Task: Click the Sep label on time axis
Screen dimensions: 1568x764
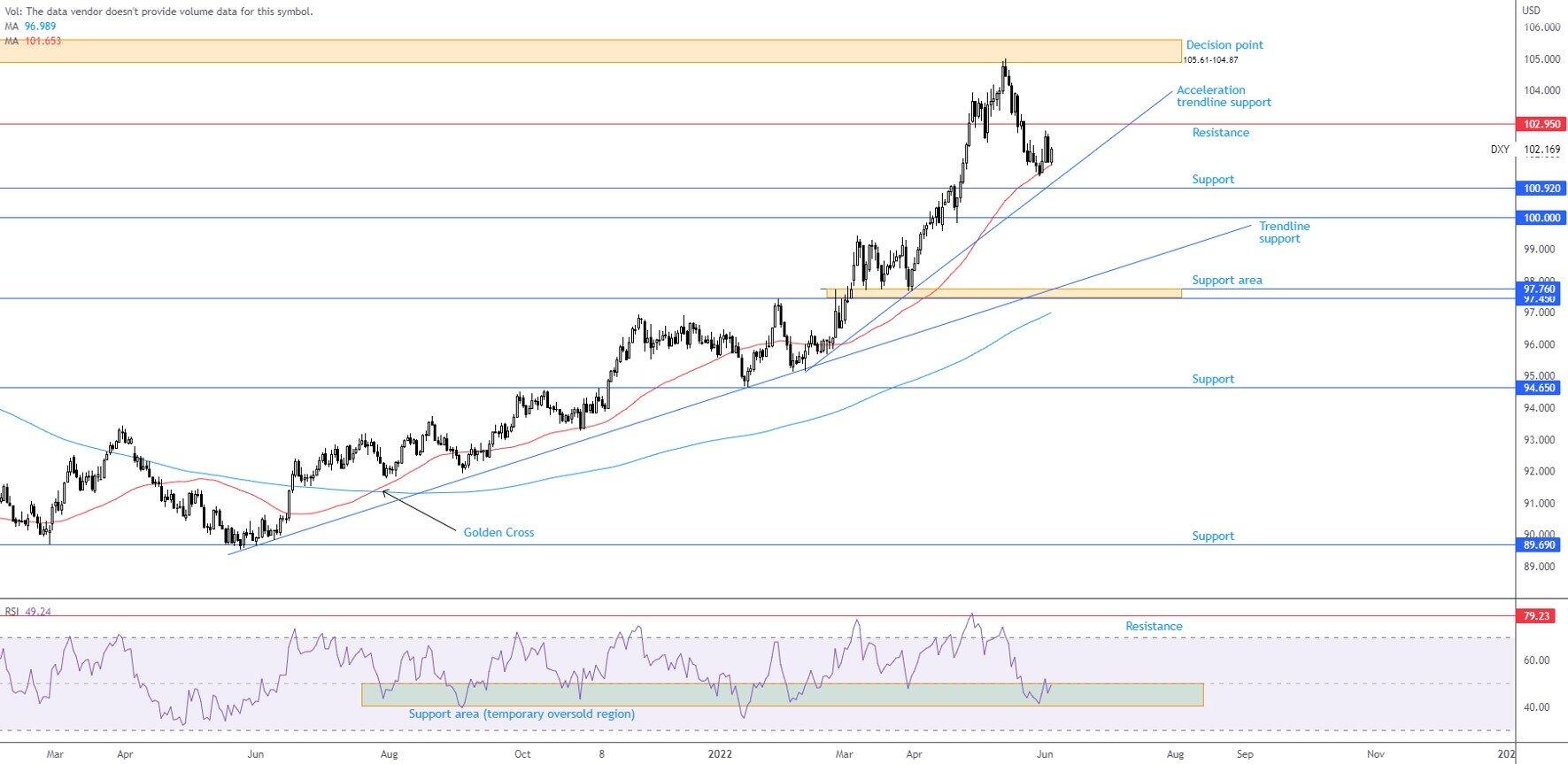Action: (x=1245, y=754)
